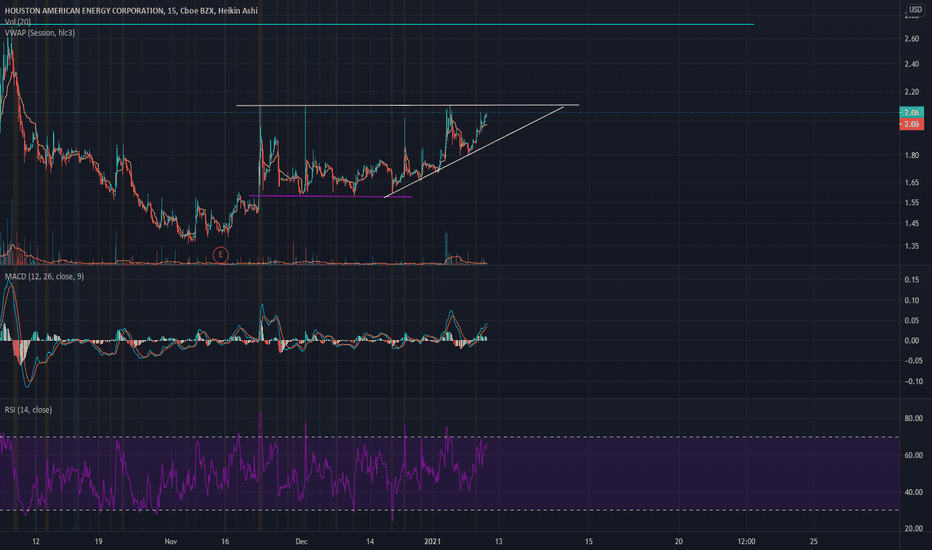Click the 2.60 price axis label

coord(911,39)
